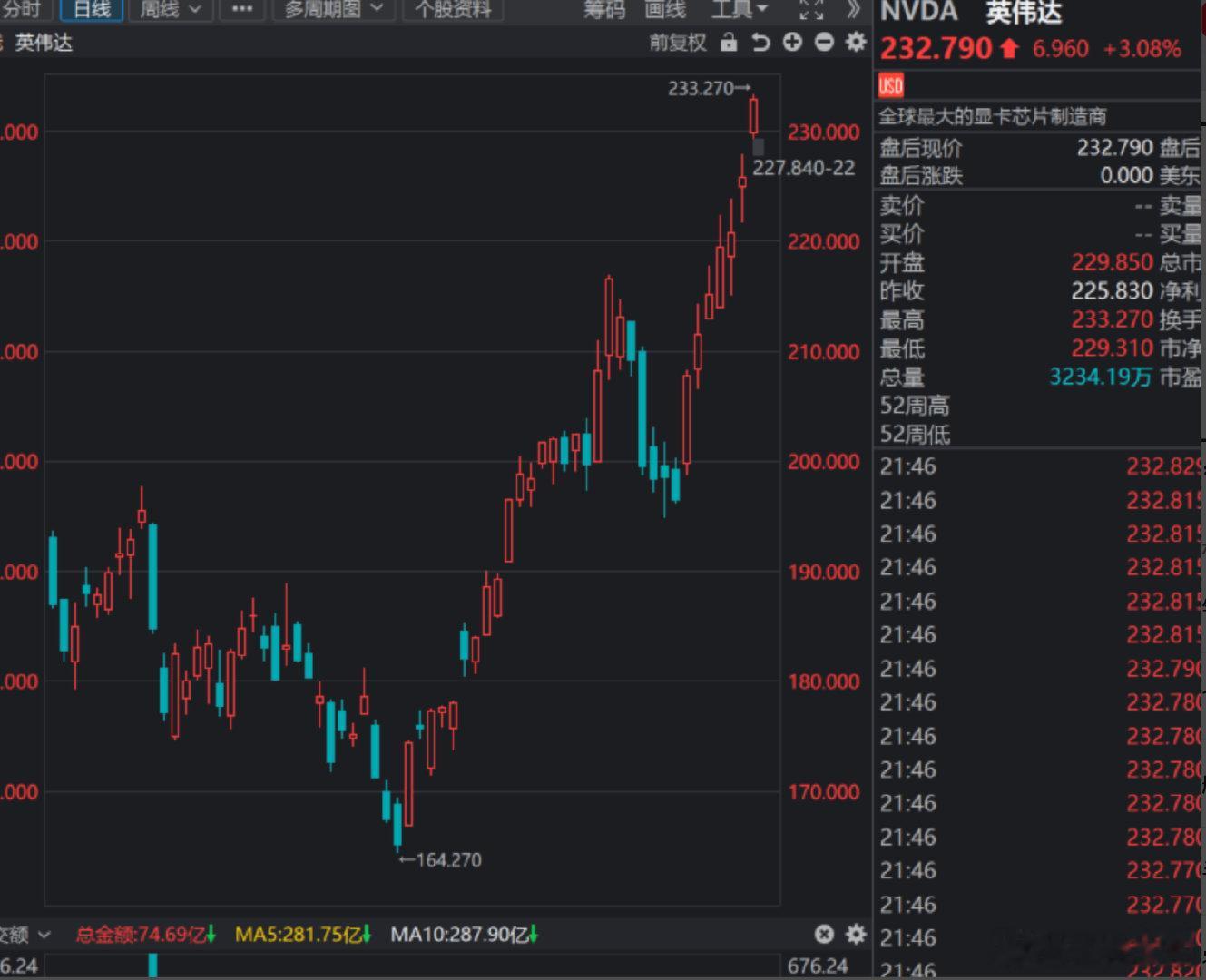Image resolution: width=1206 pixels, height=980 pixels.
Task: Open chart settings gear above the candlesticks
Action: [x=855, y=42]
